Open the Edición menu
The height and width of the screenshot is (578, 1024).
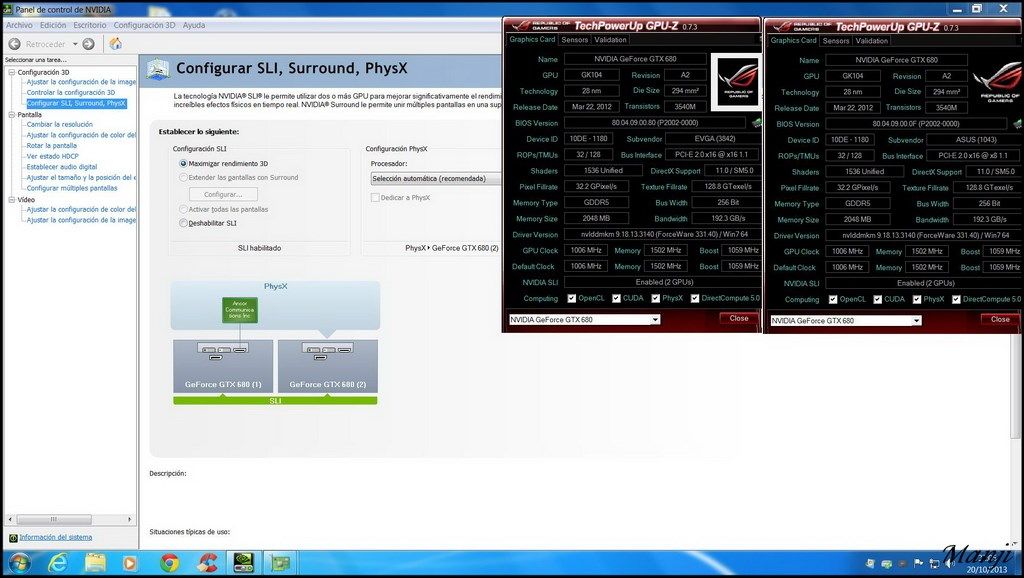point(53,25)
